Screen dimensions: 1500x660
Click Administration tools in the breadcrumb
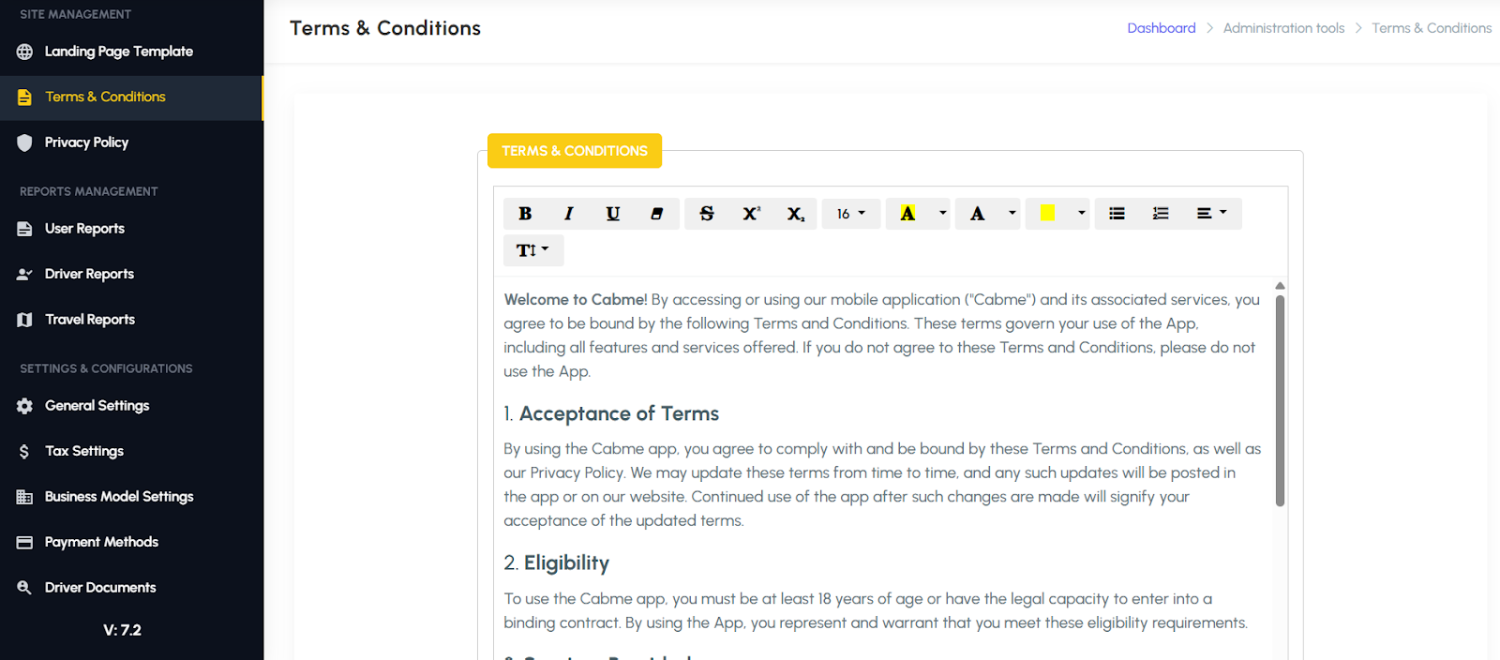coord(1283,28)
